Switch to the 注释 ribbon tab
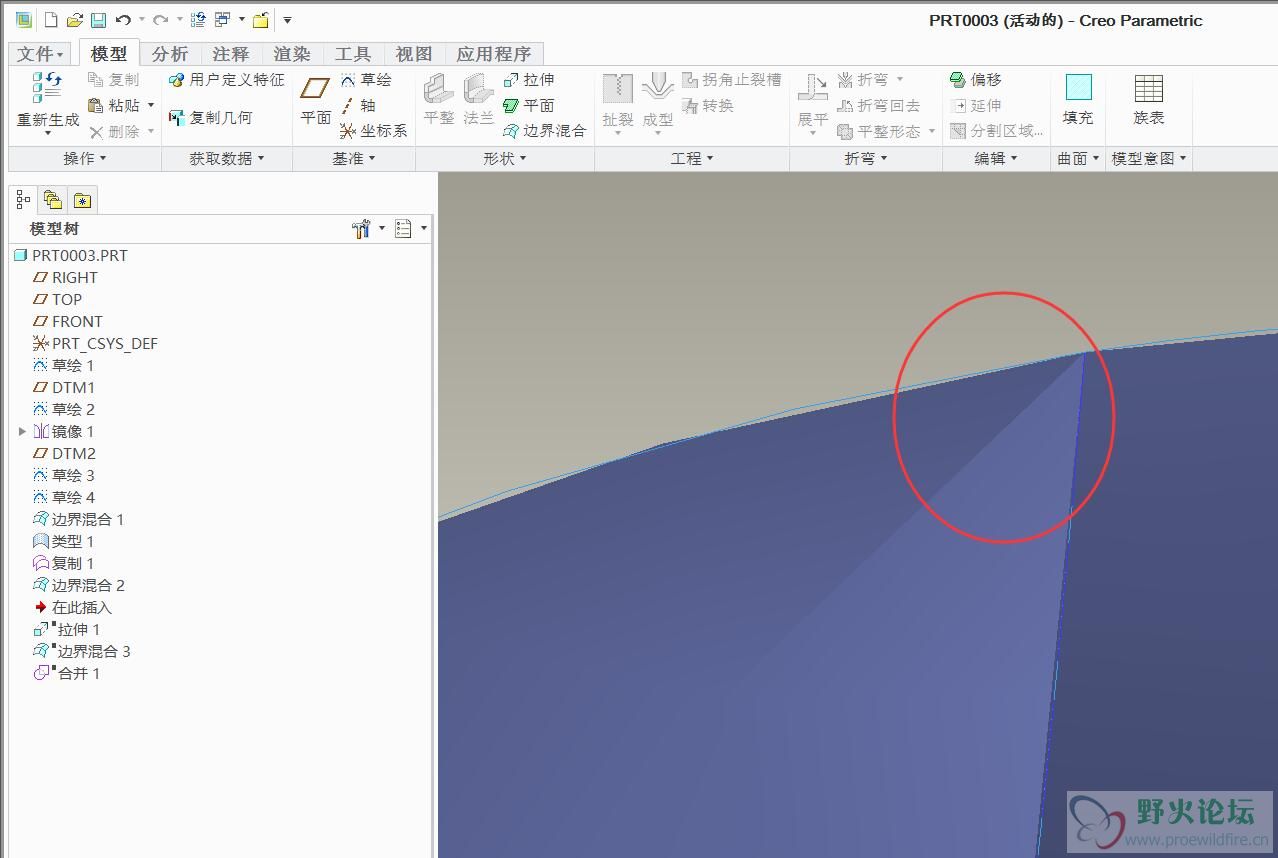 point(231,54)
